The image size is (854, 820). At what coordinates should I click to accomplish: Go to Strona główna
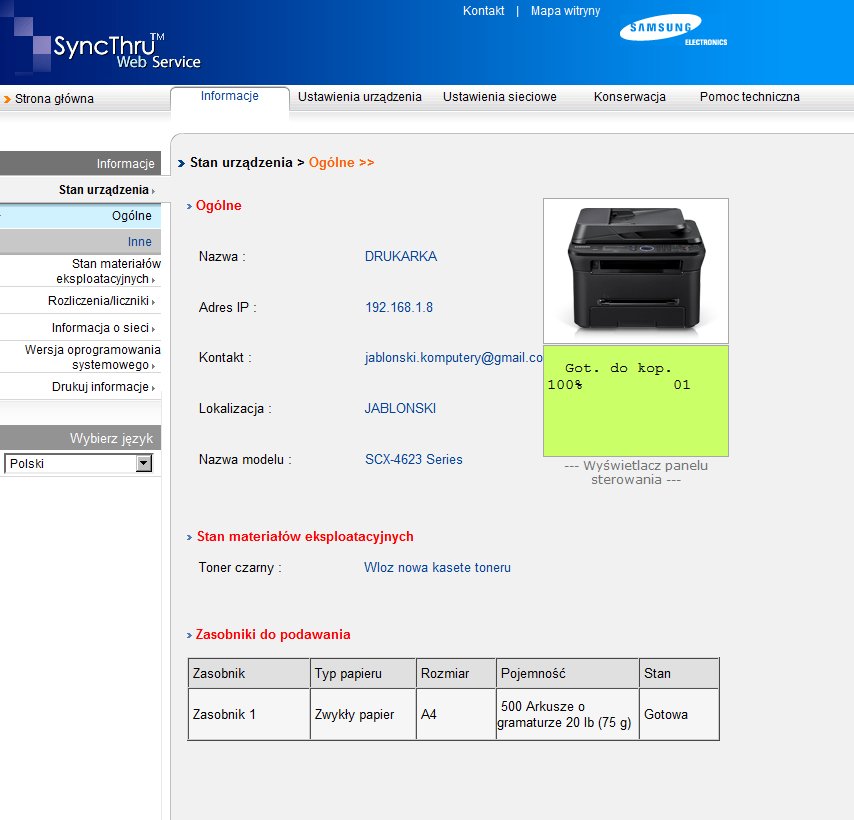[54, 99]
